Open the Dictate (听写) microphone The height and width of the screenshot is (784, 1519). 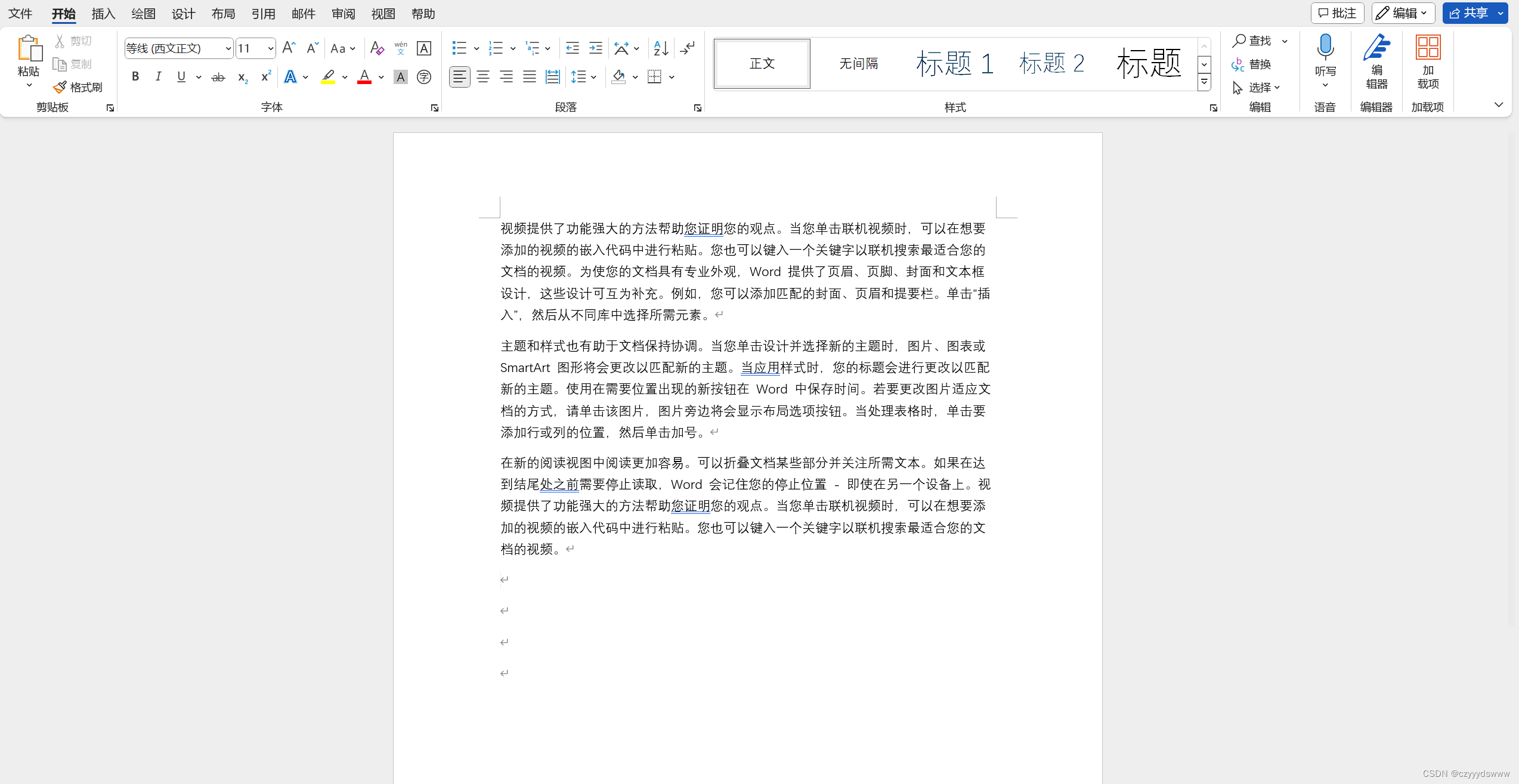1325,48
